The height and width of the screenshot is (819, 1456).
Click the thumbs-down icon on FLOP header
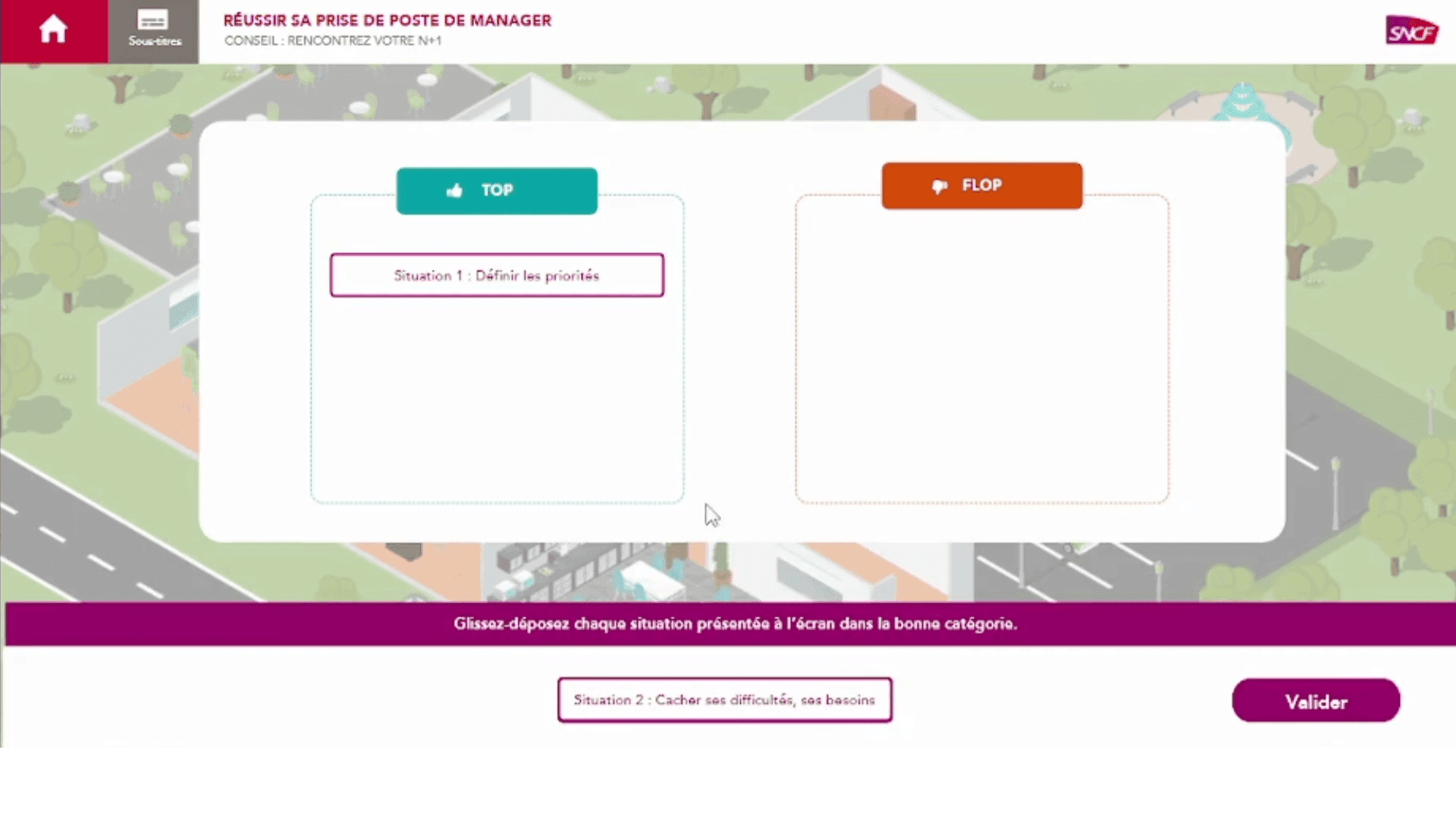pyautogui.click(x=940, y=187)
